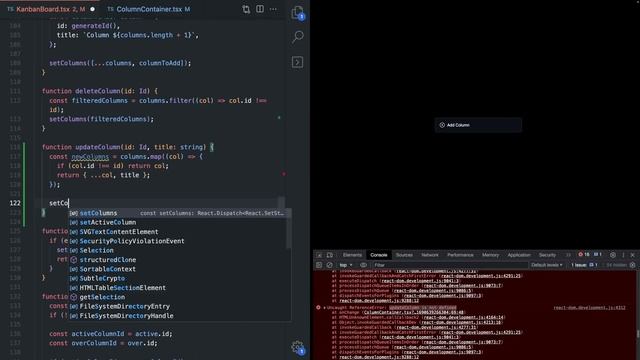The image size is (640, 360).
Task: Open the DevTools Elements tab
Action: 352,255
